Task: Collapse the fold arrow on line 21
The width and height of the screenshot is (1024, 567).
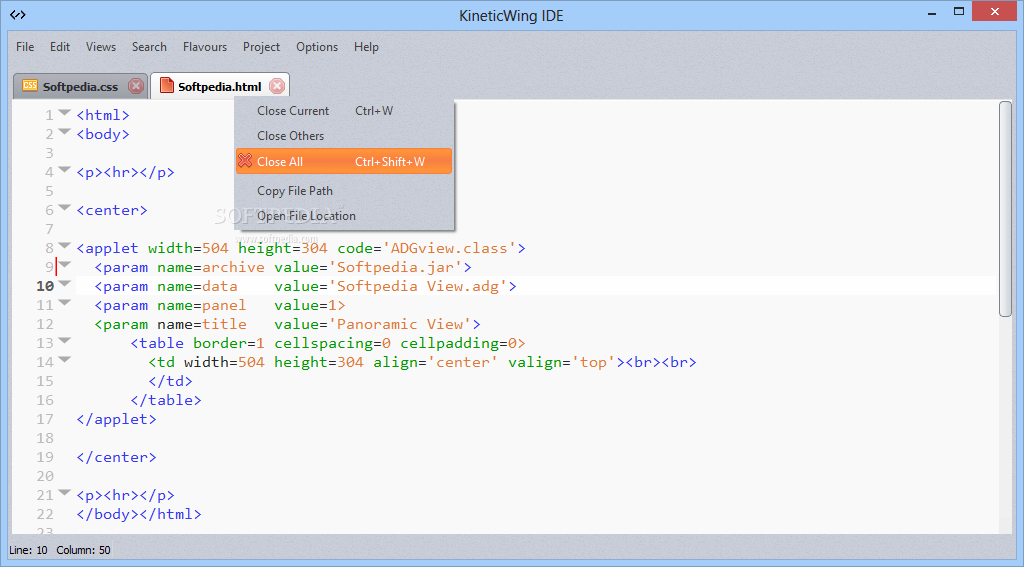Action: 64,493
